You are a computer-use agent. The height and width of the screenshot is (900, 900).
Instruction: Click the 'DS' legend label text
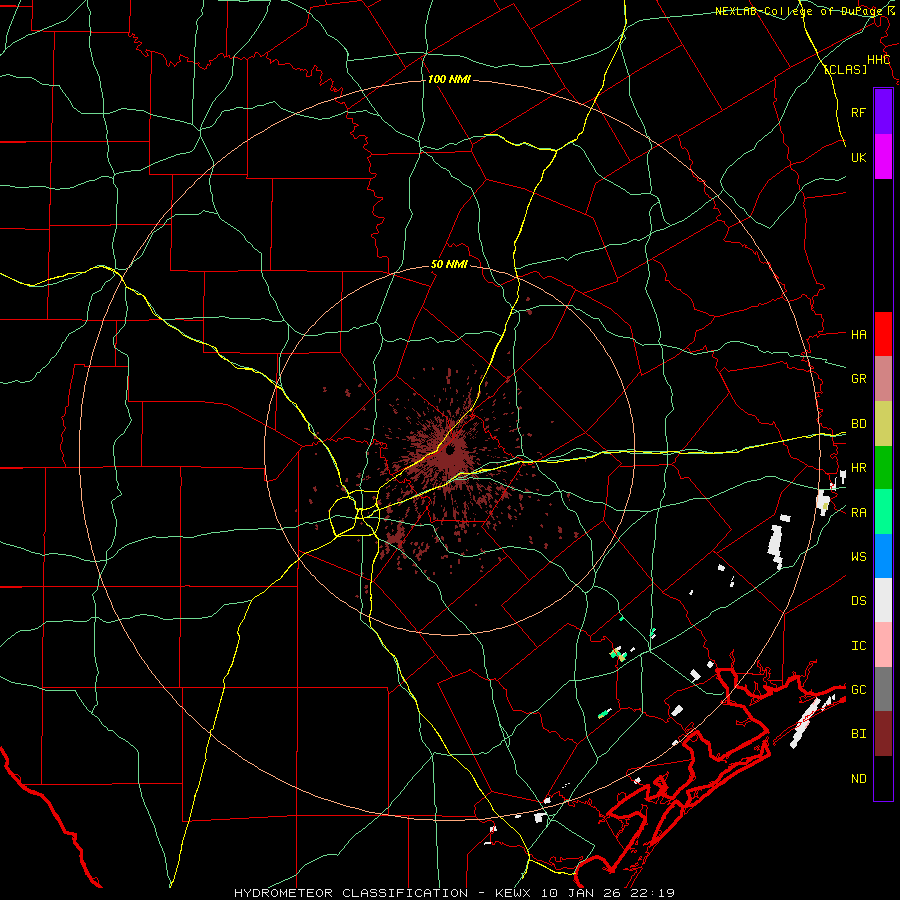click(x=858, y=600)
